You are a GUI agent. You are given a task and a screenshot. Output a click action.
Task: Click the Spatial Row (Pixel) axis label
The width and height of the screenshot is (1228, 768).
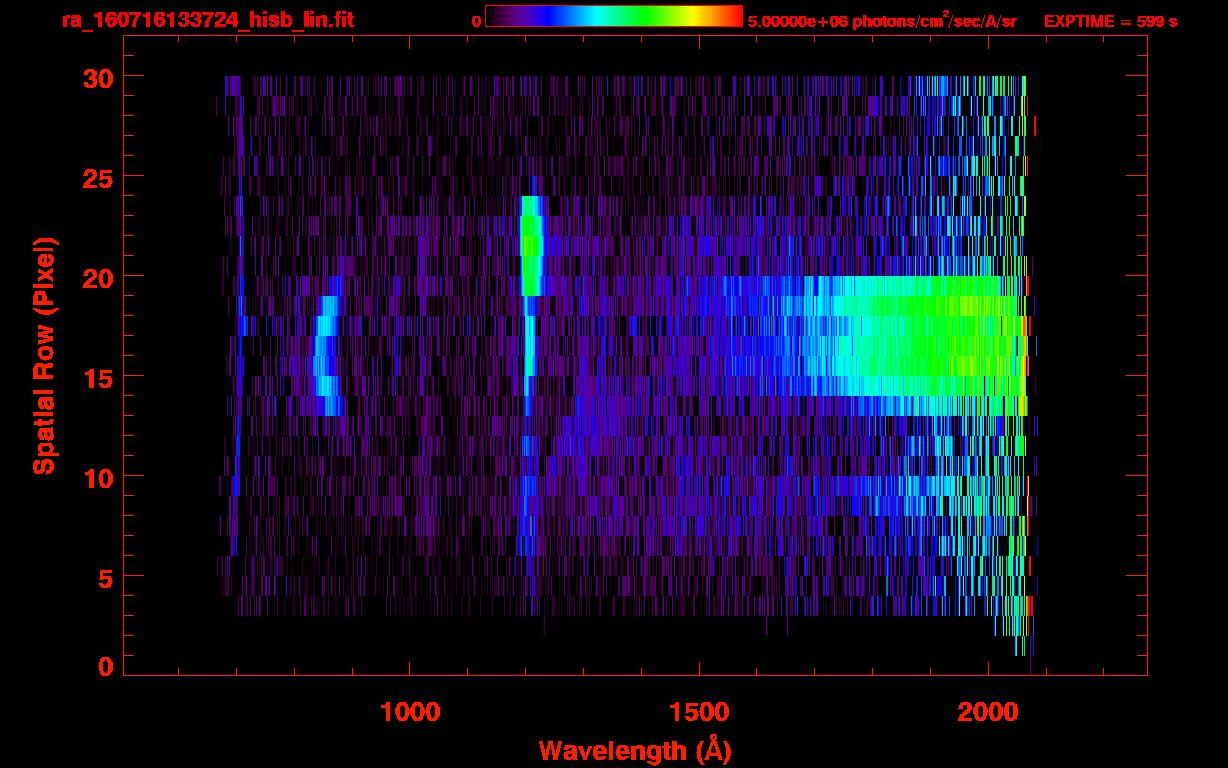[x=43, y=355]
